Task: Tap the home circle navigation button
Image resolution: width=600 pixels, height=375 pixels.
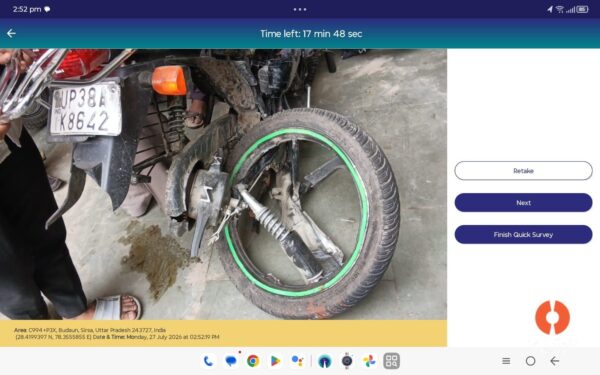Action: pyautogui.click(x=530, y=361)
